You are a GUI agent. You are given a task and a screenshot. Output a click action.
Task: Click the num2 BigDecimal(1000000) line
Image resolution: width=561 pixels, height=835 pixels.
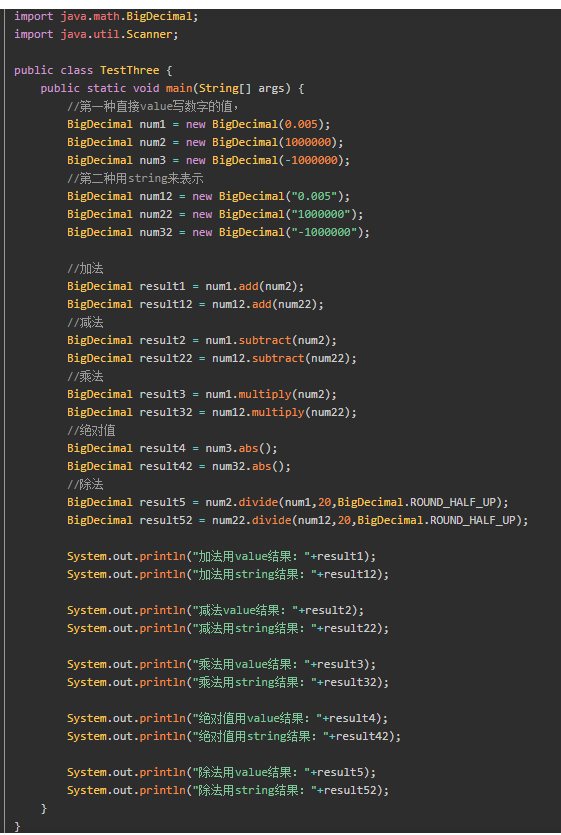click(x=205, y=143)
